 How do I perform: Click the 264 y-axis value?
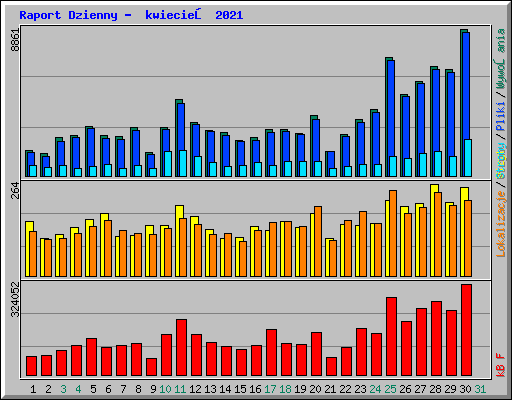pyautogui.click(x=16, y=190)
